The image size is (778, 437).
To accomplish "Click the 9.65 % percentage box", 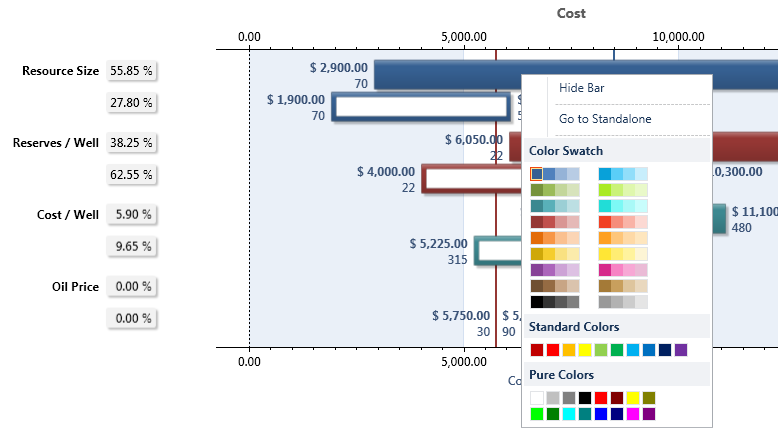I will coord(132,246).
